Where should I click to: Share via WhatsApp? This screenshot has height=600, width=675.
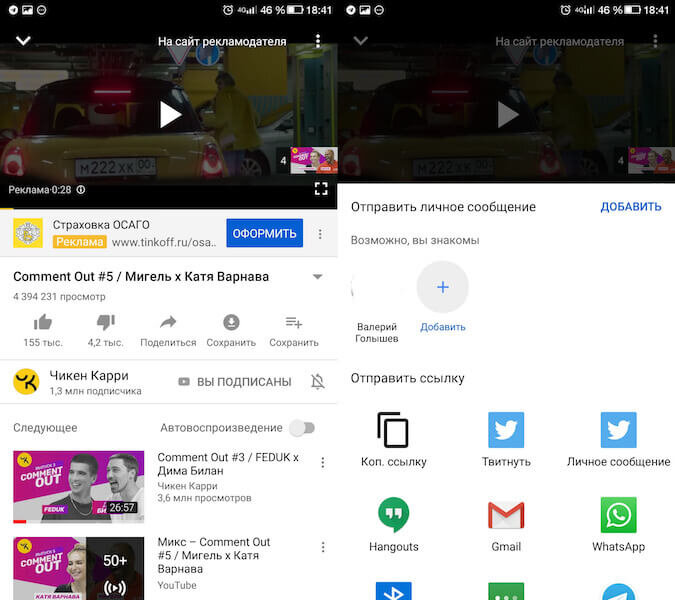[x=618, y=515]
